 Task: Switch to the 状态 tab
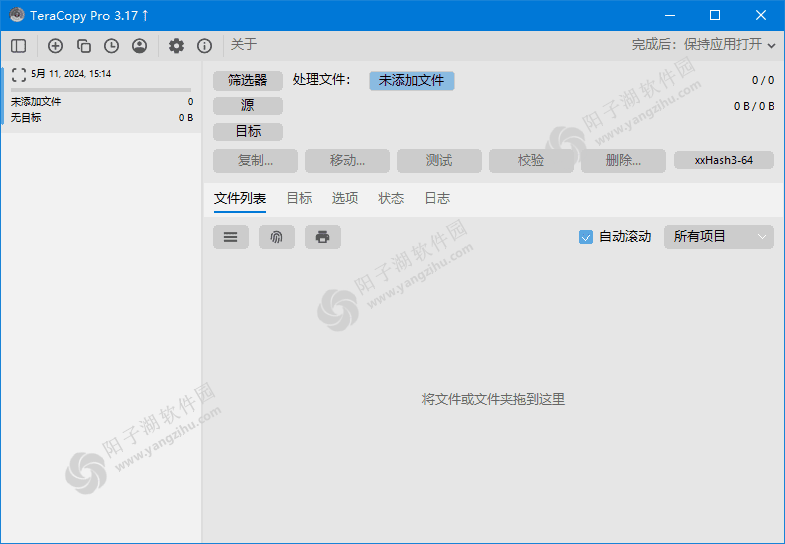tap(391, 198)
